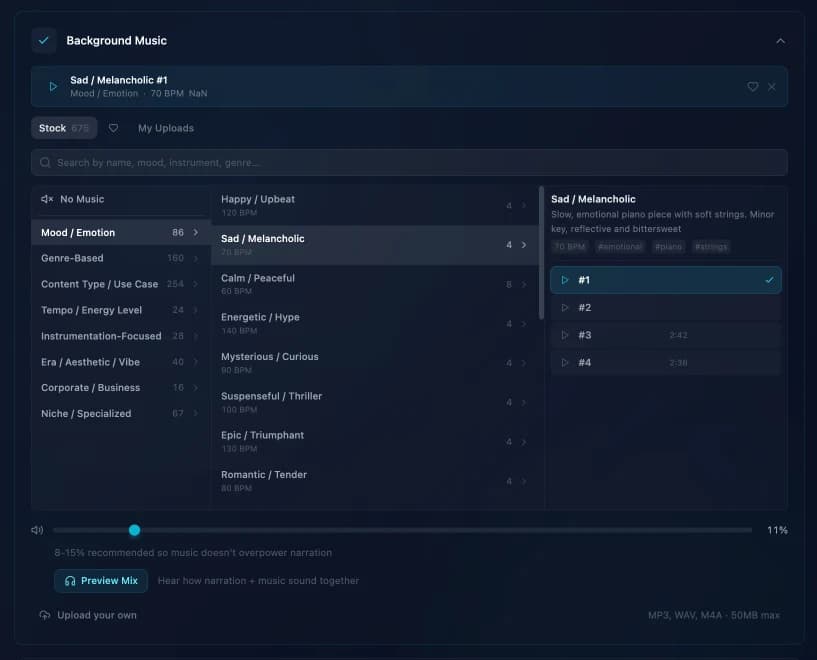Screen dimensions: 817x660
Task: Click the 70 BPM tag
Action: [570, 247]
